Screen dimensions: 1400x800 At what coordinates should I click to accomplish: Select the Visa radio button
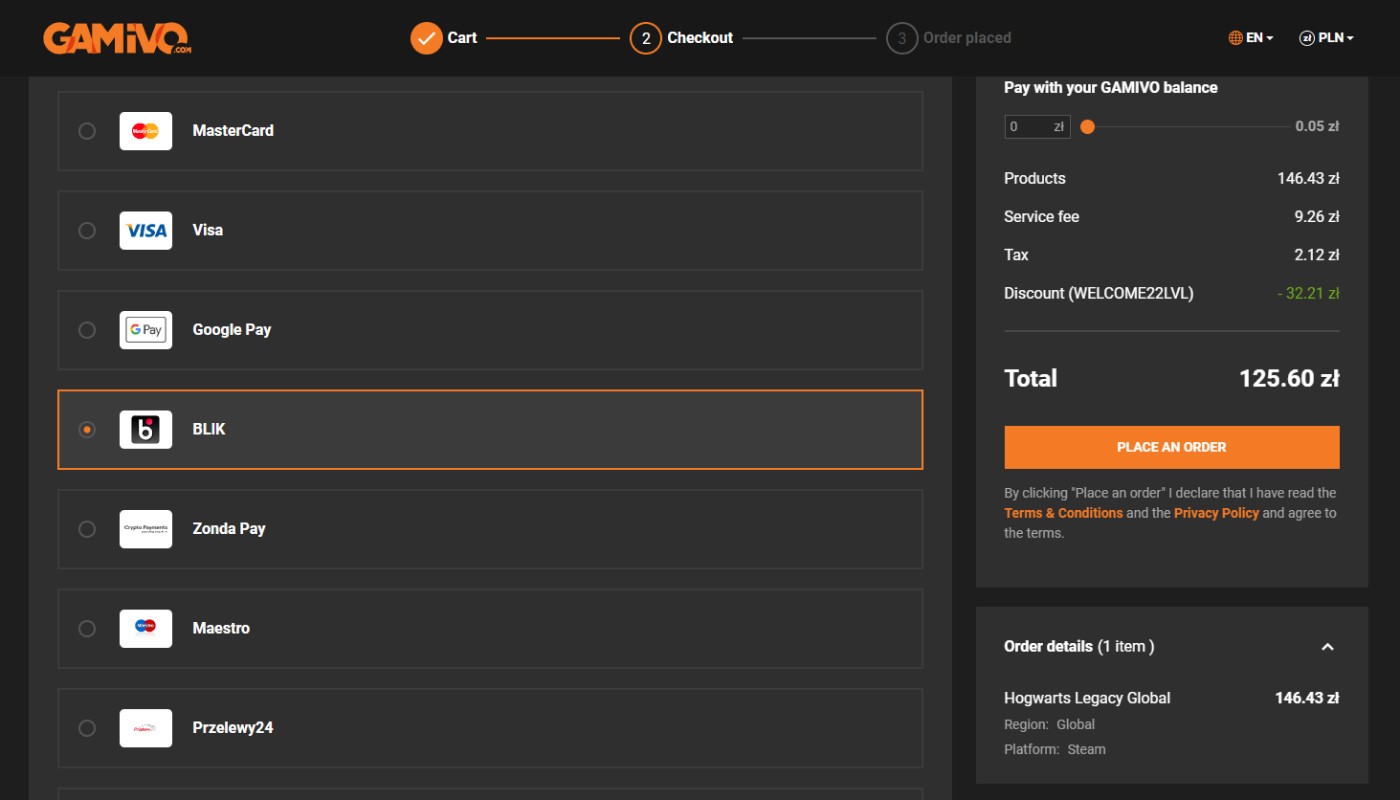coord(87,230)
